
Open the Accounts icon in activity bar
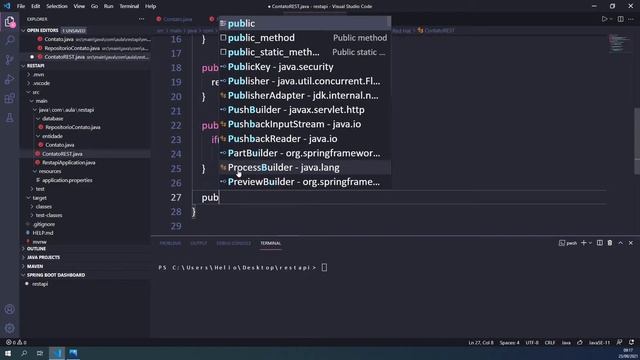point(9,309)
